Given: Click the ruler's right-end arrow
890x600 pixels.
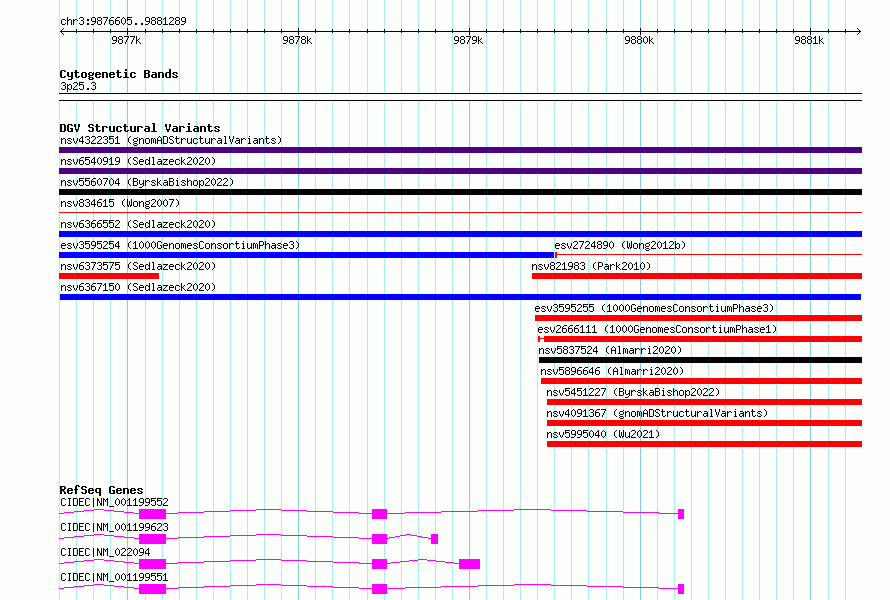Looking at the screenshot, I should coord(859,31).
